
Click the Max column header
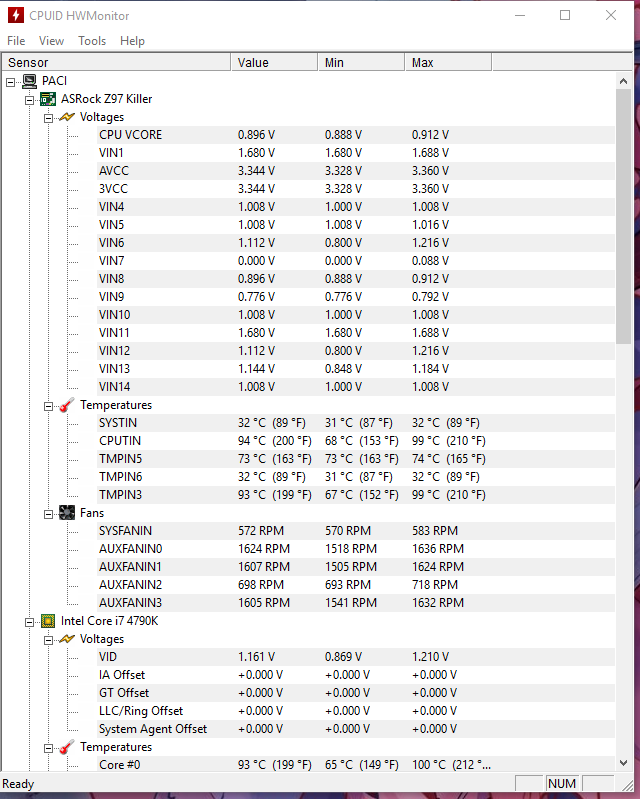pyautogui.click(x=448, y=62)
